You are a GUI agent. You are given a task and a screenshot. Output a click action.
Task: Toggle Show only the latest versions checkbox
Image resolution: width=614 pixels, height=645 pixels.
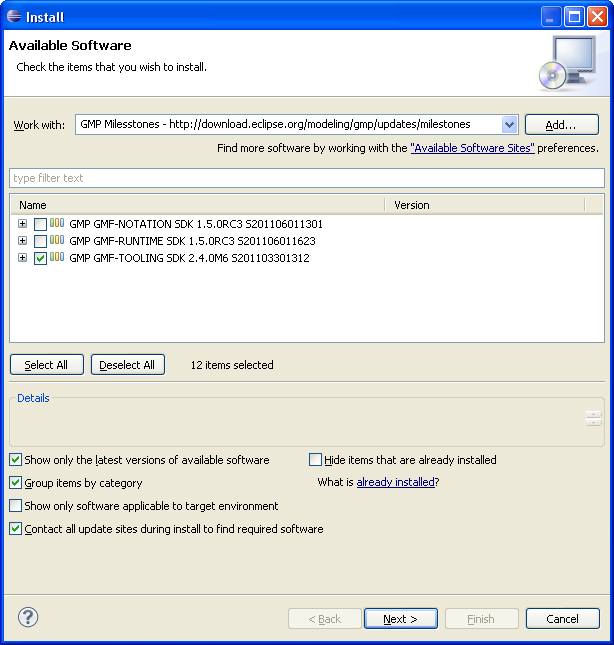click(x=16, y=459)
